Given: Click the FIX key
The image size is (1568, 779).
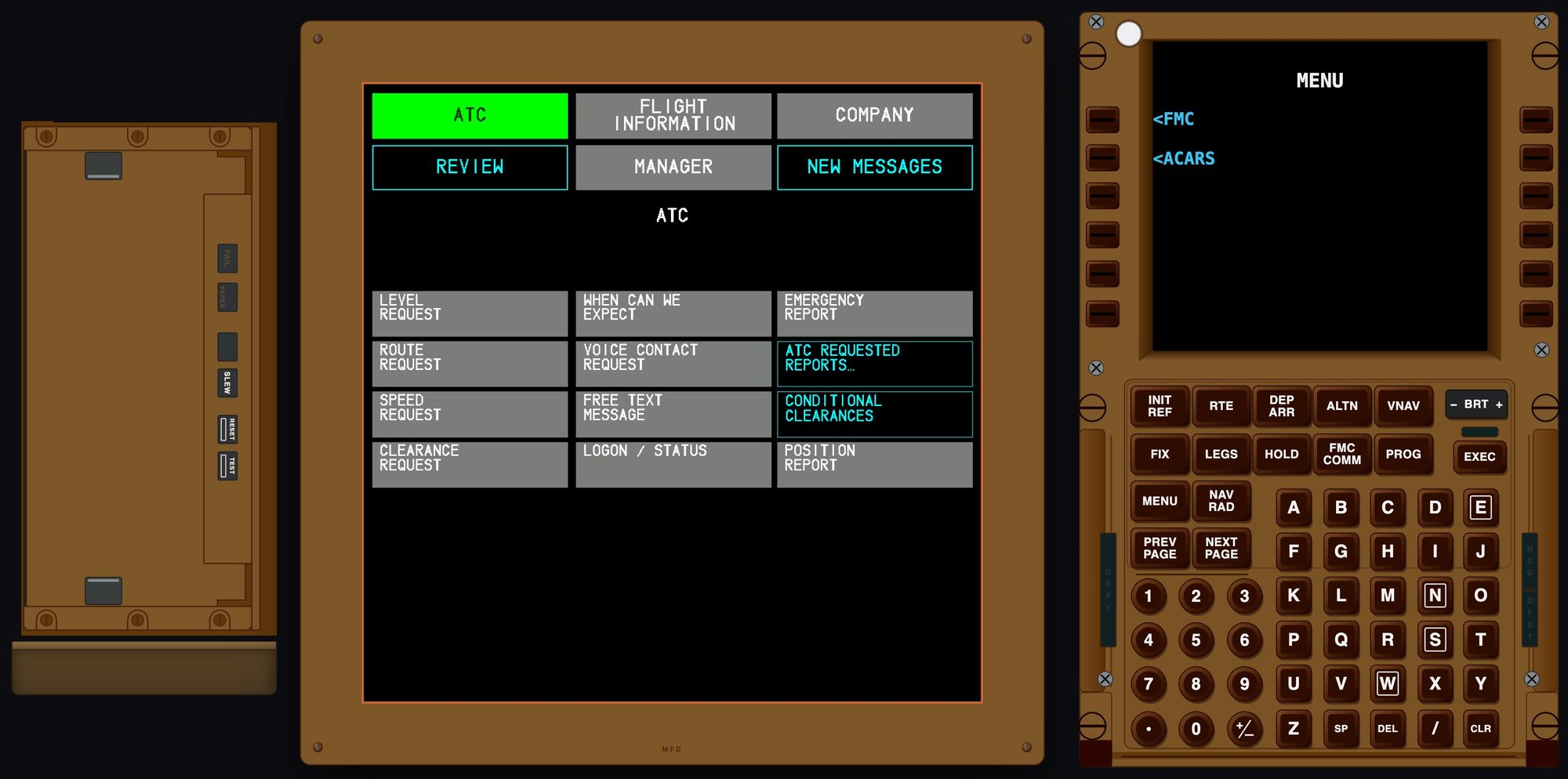Looking at the screenshot, I should point(1160,454).
